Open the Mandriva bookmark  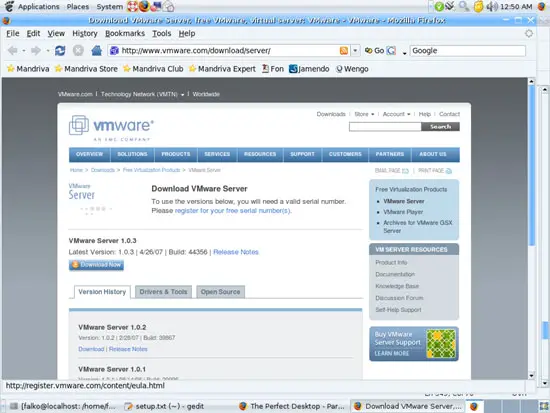(x=28, y=69)
